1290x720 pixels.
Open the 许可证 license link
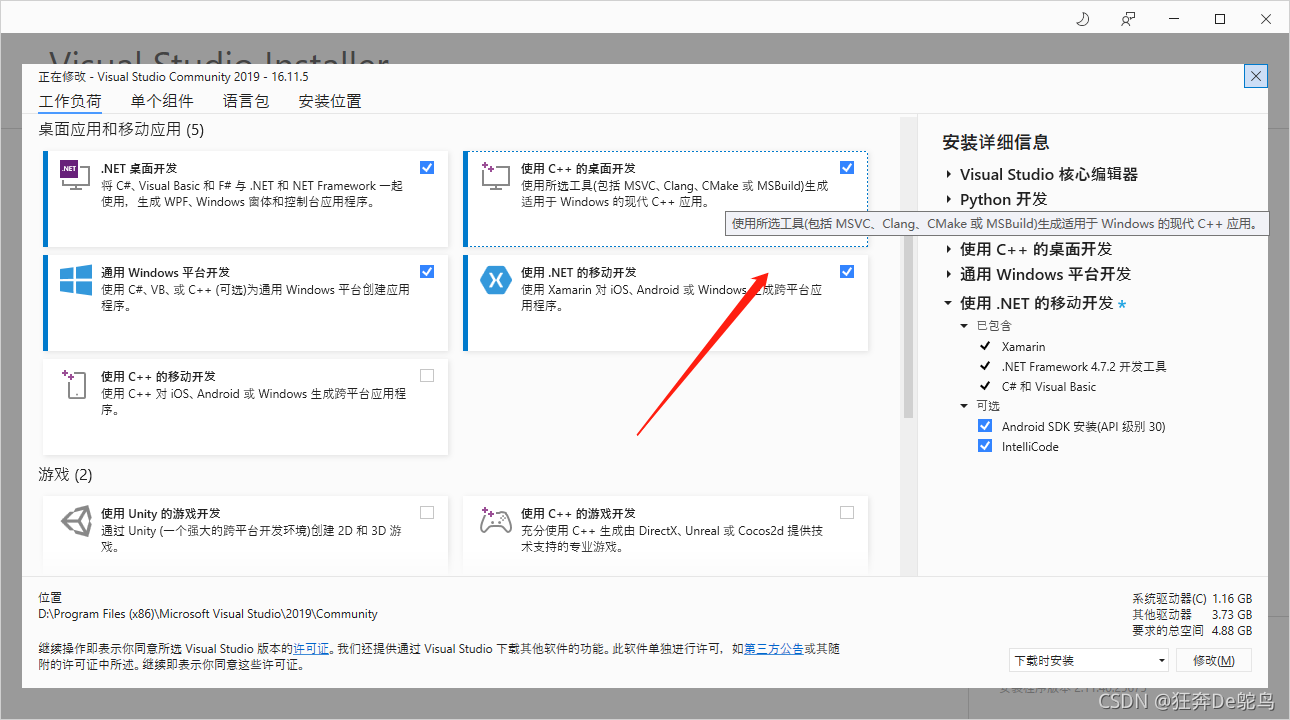pyautogui.click(x=311, y=649)
